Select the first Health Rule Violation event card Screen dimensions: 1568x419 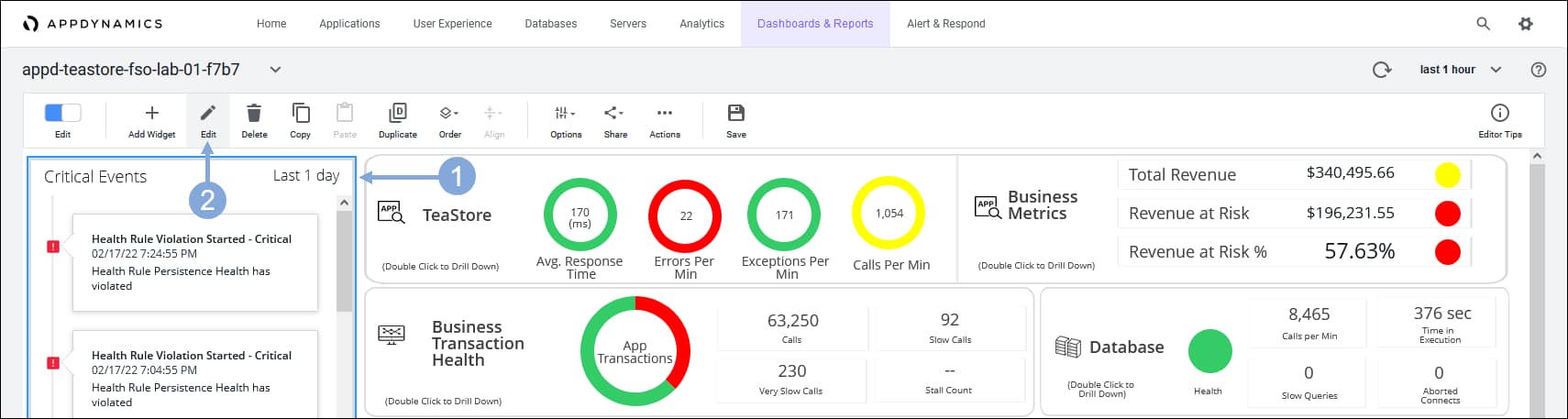[194, 262]
